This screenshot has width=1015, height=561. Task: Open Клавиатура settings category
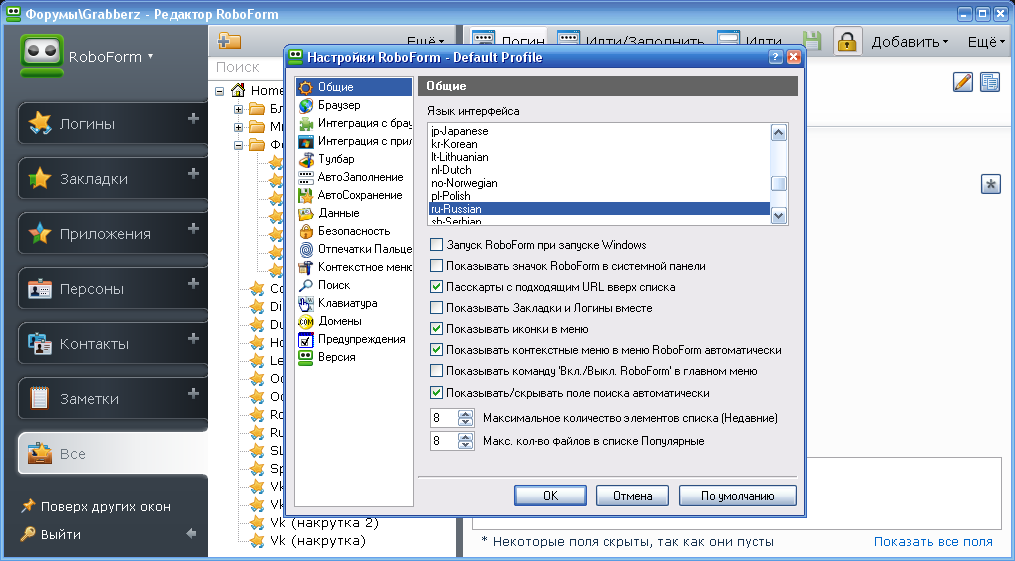point(353,303)
